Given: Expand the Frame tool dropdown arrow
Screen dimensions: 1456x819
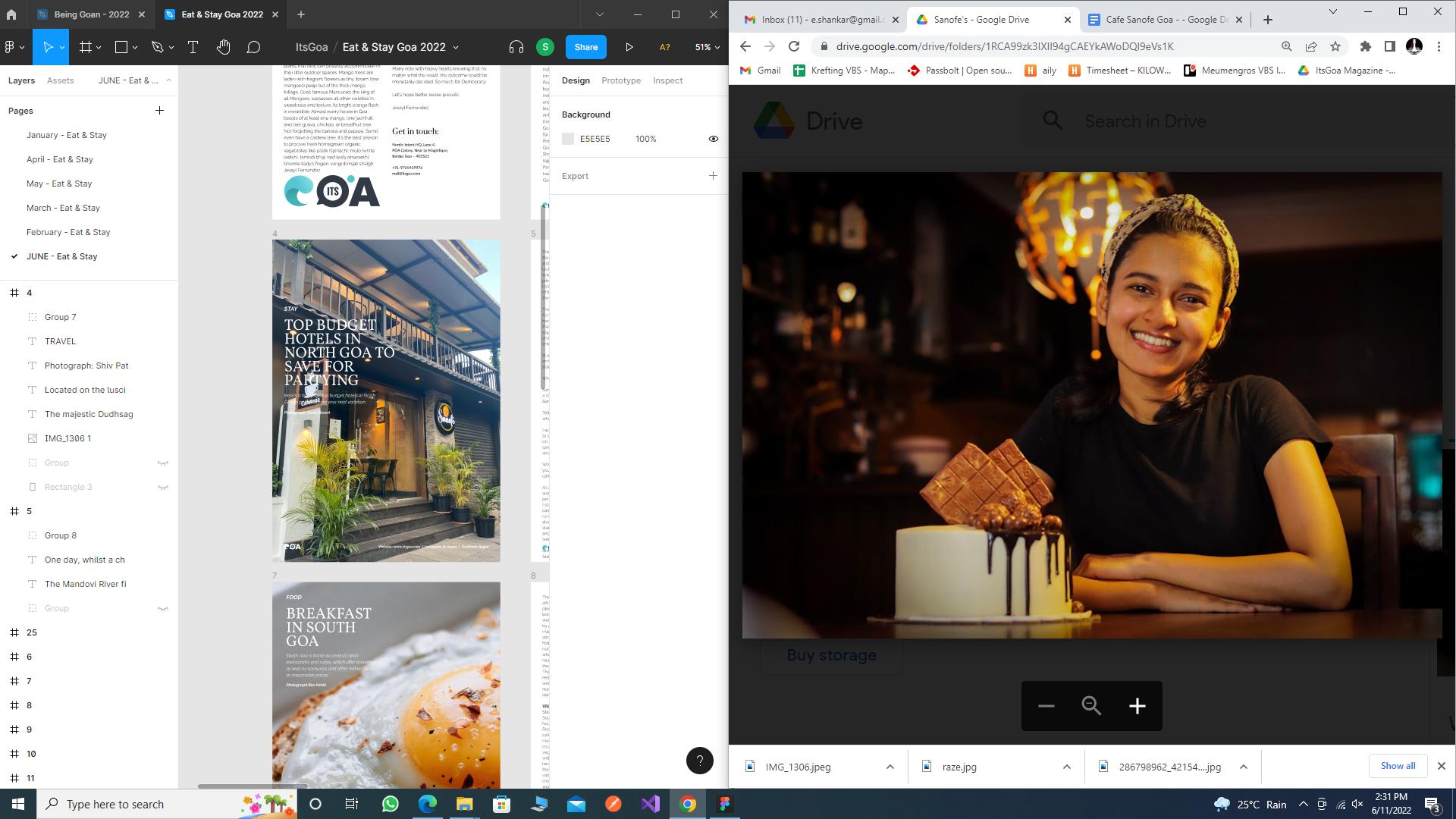Looking at the screenshot, I should 99,47.
